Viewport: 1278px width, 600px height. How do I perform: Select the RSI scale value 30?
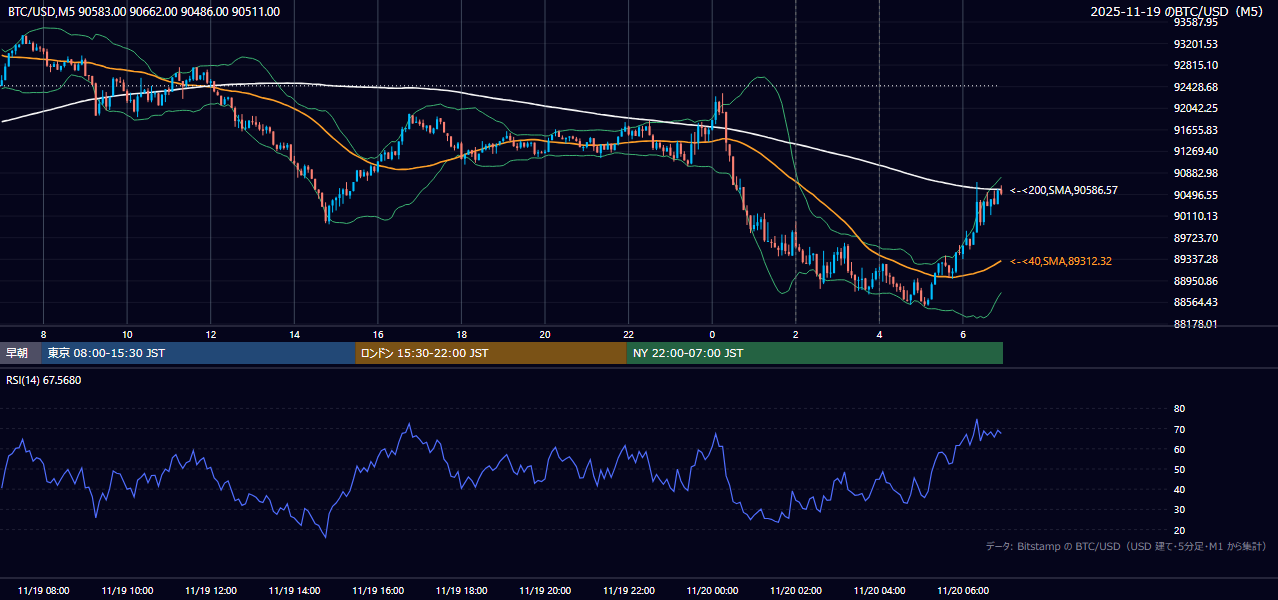point(1179,510)
